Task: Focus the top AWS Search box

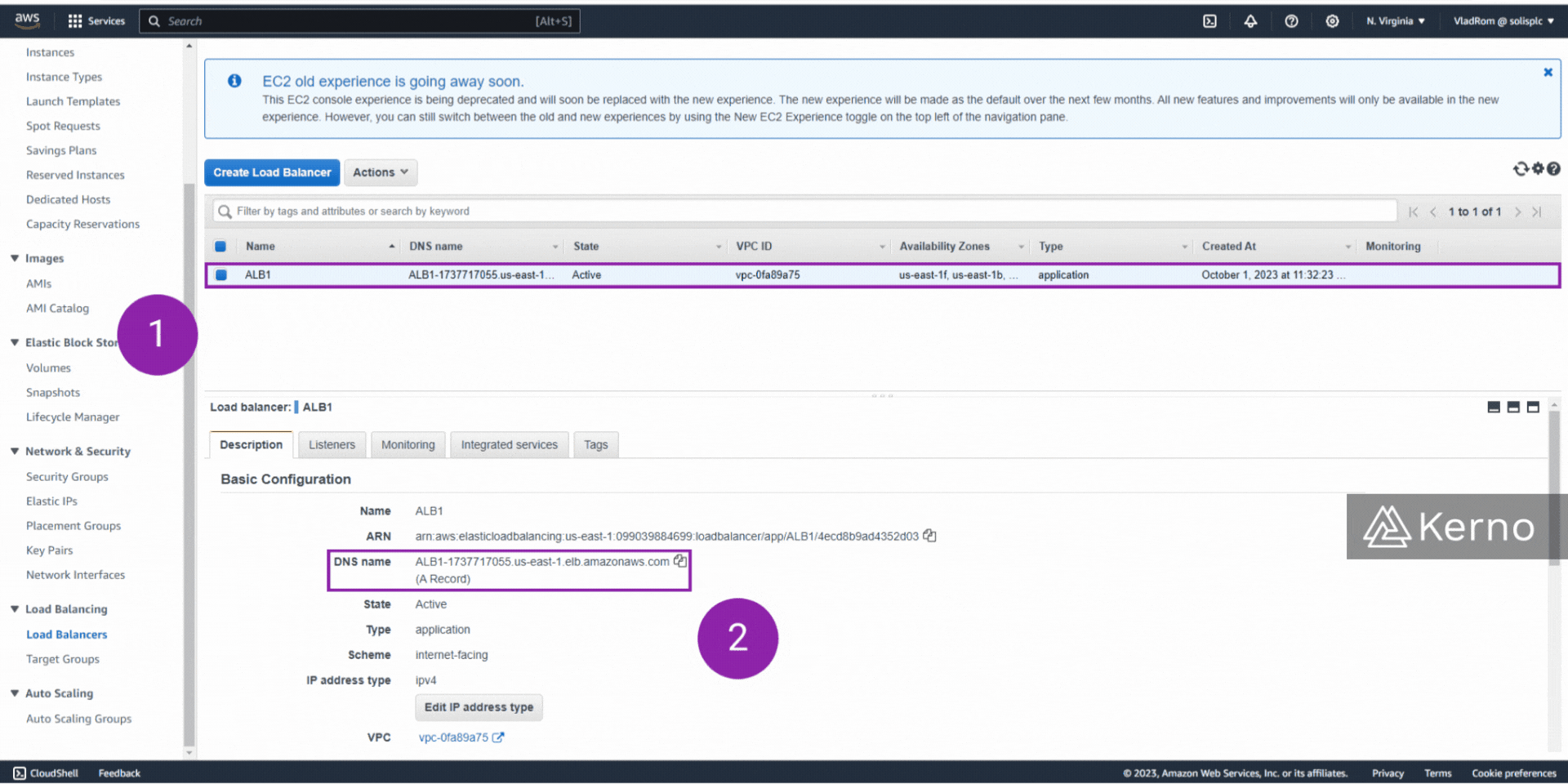Action: tap(359, 21)
